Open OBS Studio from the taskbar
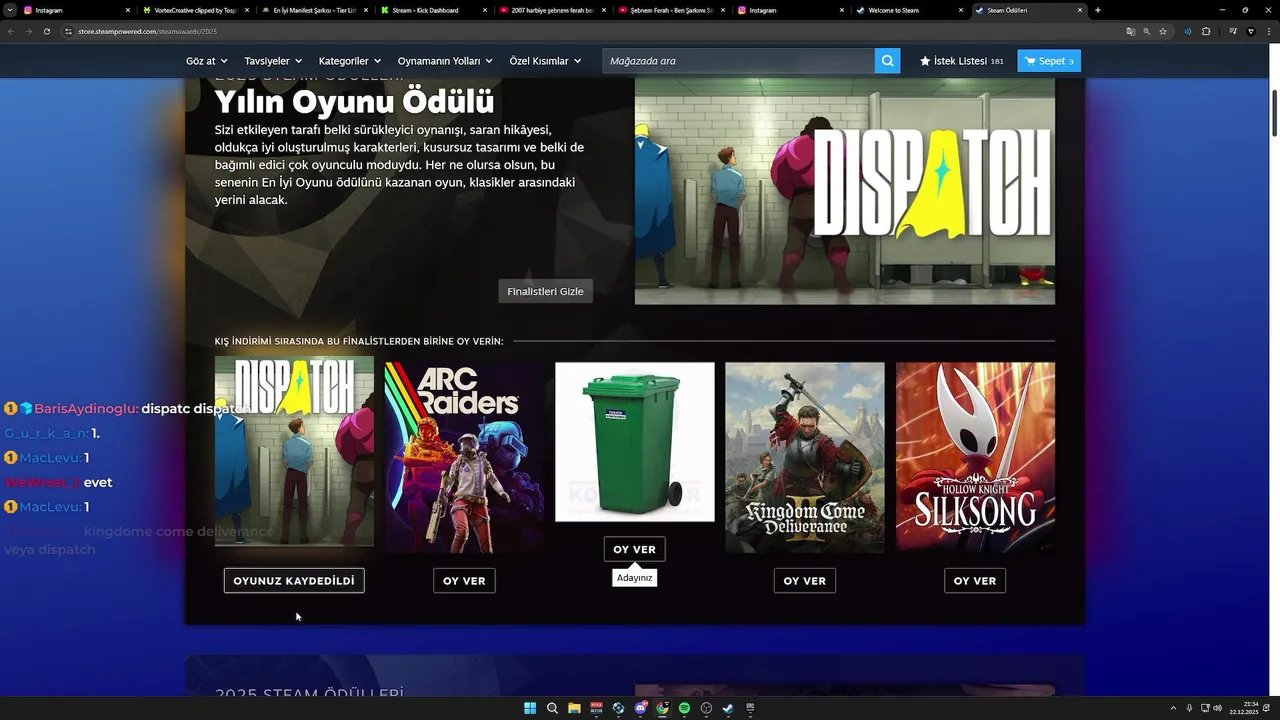This screenshot has height=720, width=1280. point(706,708)
